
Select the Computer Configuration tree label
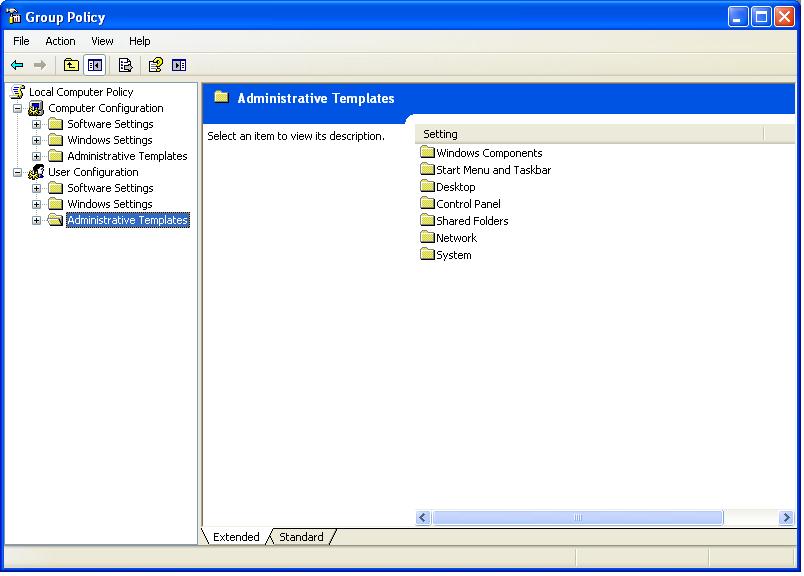(x=106, y=108)
